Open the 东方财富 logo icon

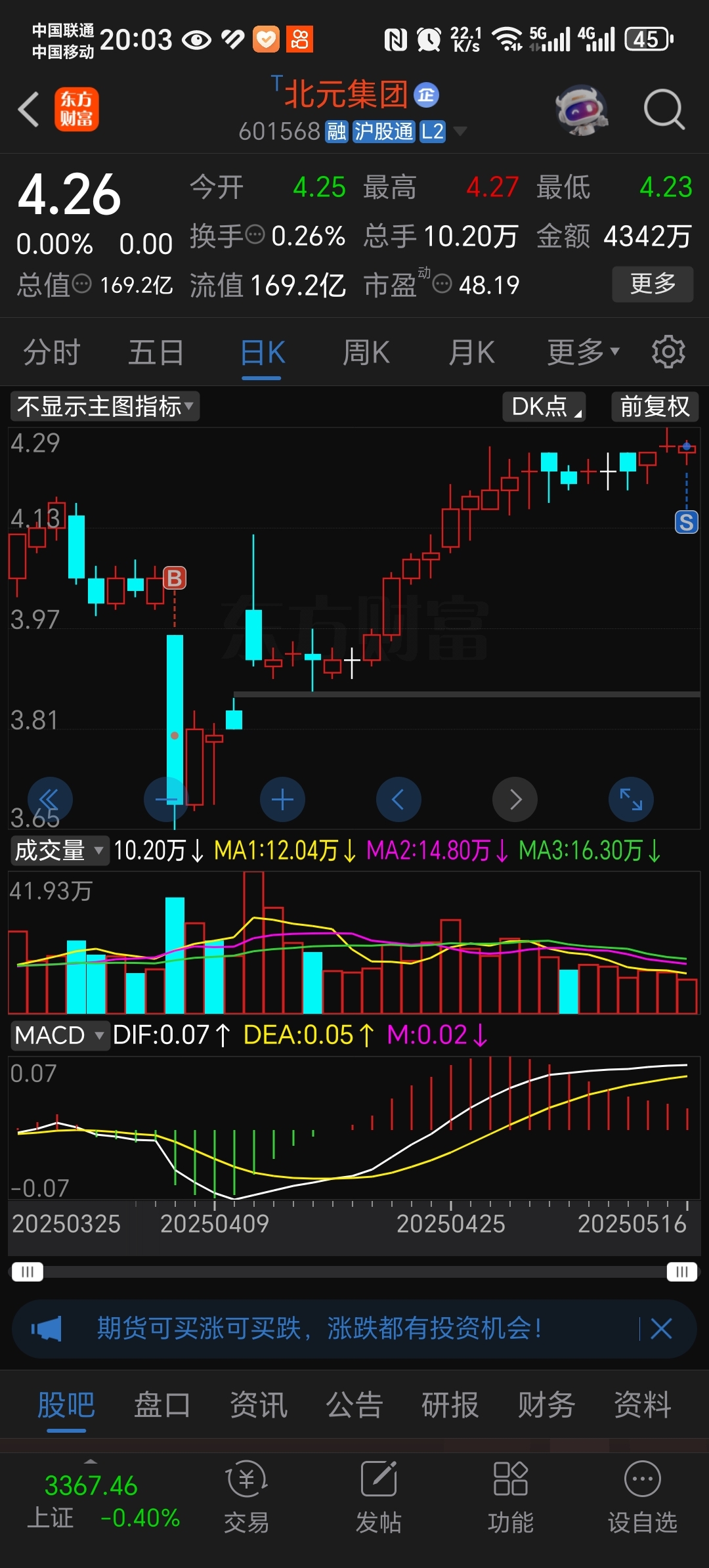point(76,109)
